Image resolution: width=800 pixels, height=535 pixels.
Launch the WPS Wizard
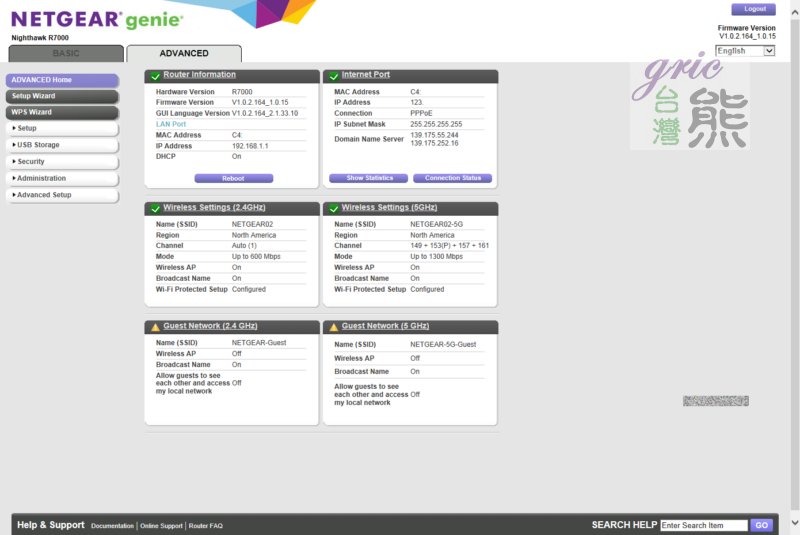[x=62, y=112]
